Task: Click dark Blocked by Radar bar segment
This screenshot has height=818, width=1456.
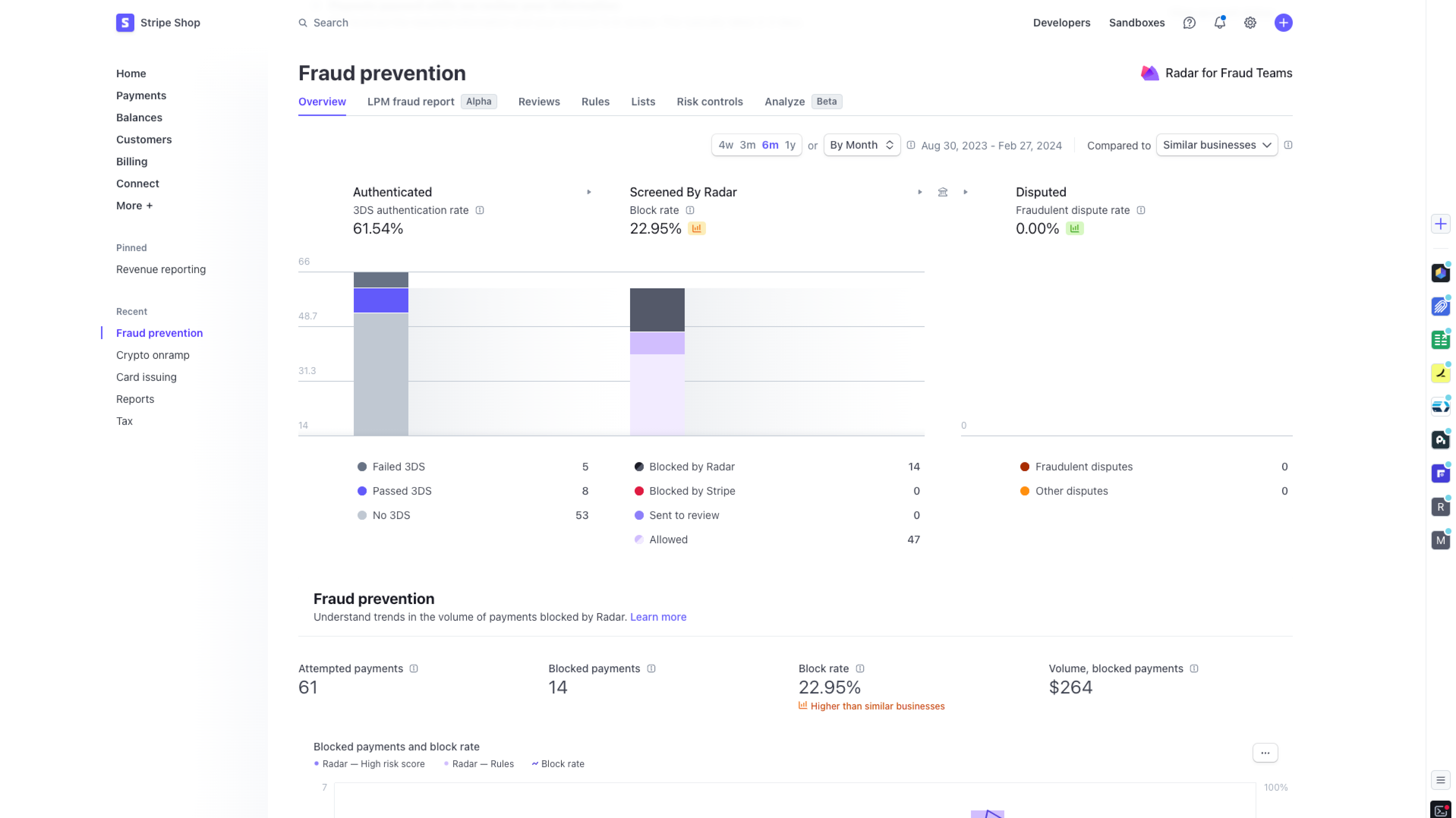Action: pos(657,310)
